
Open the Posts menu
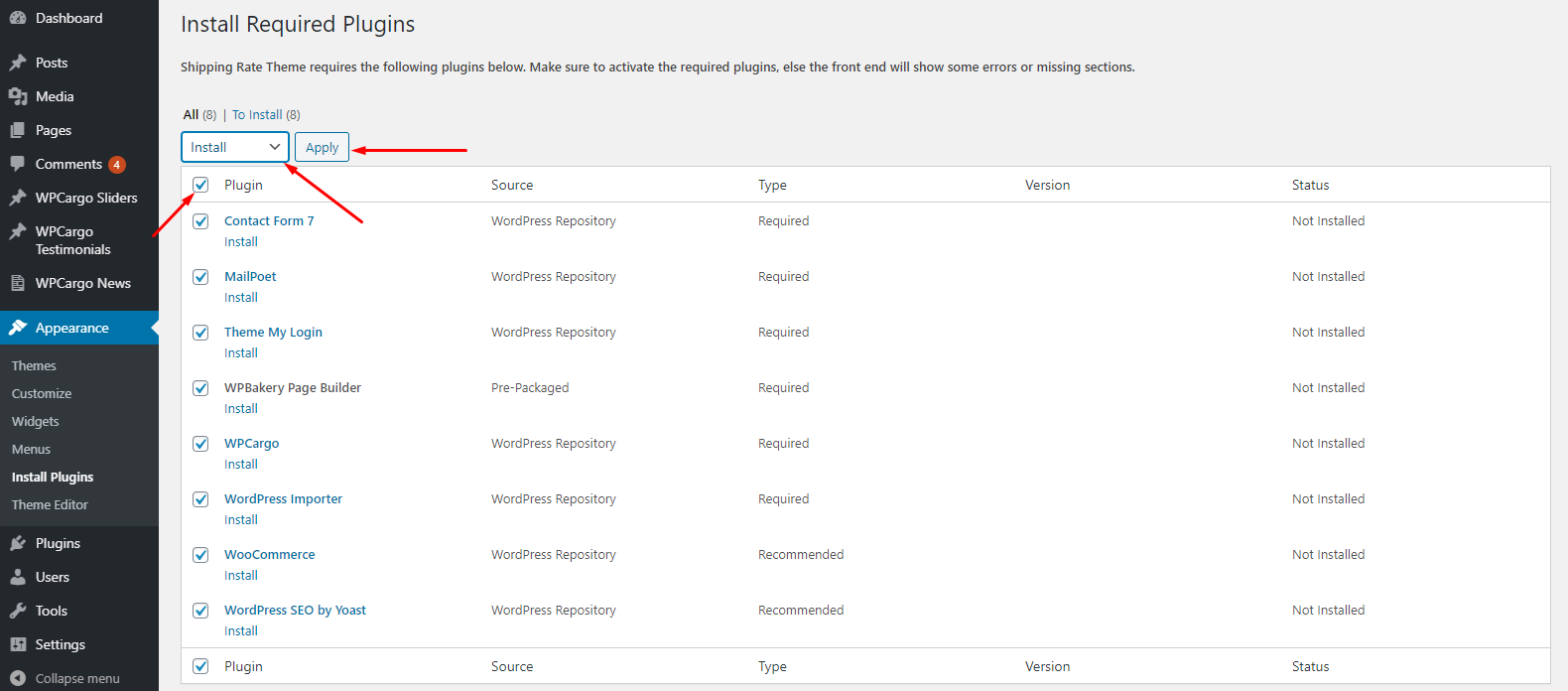(52, 63)
